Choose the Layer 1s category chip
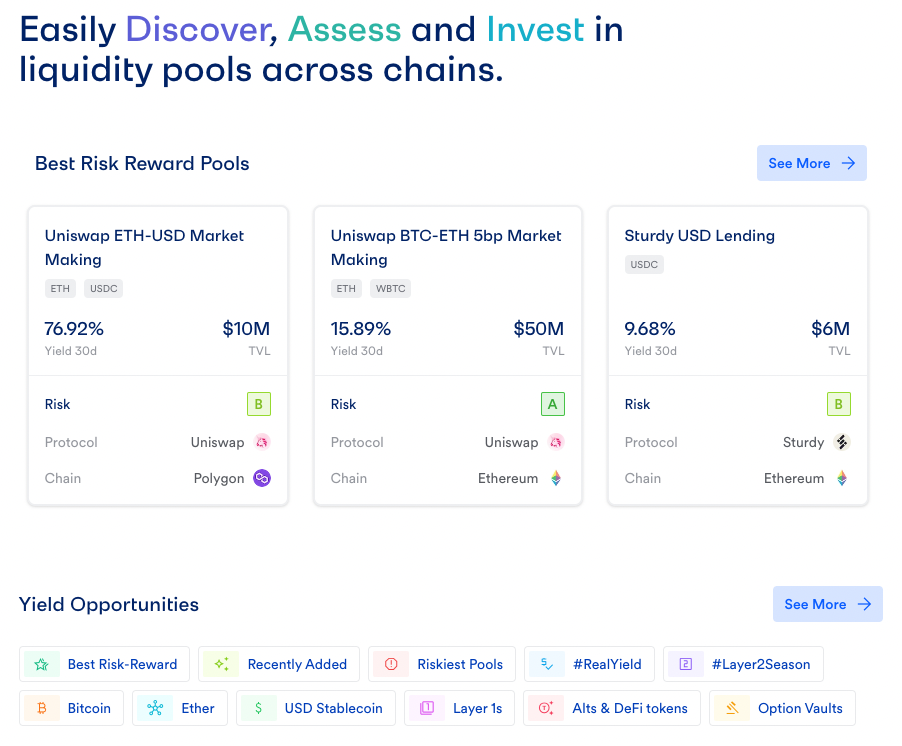The width and height of the screenshot is (902, 746). point(460,708)
